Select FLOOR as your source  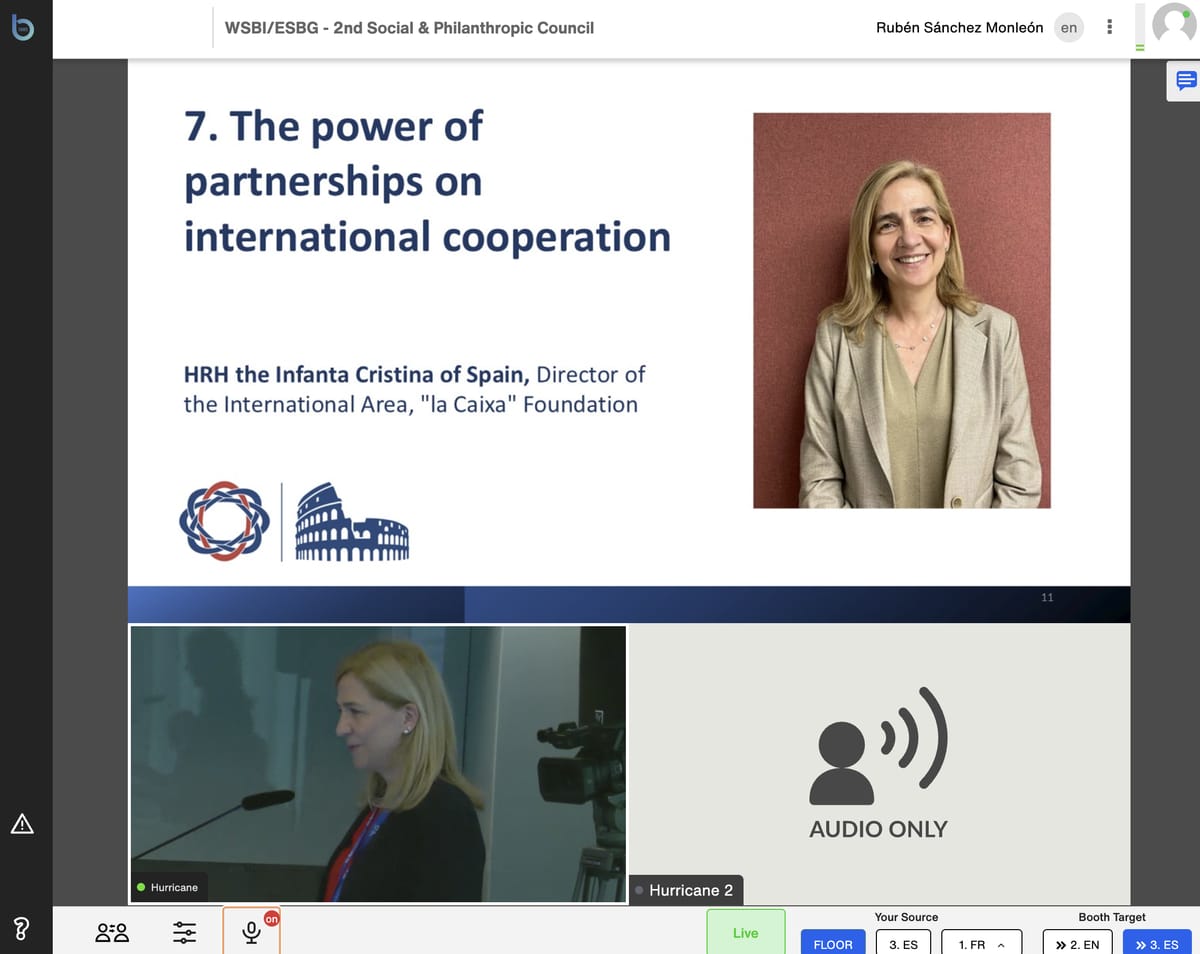click(832, 944)
